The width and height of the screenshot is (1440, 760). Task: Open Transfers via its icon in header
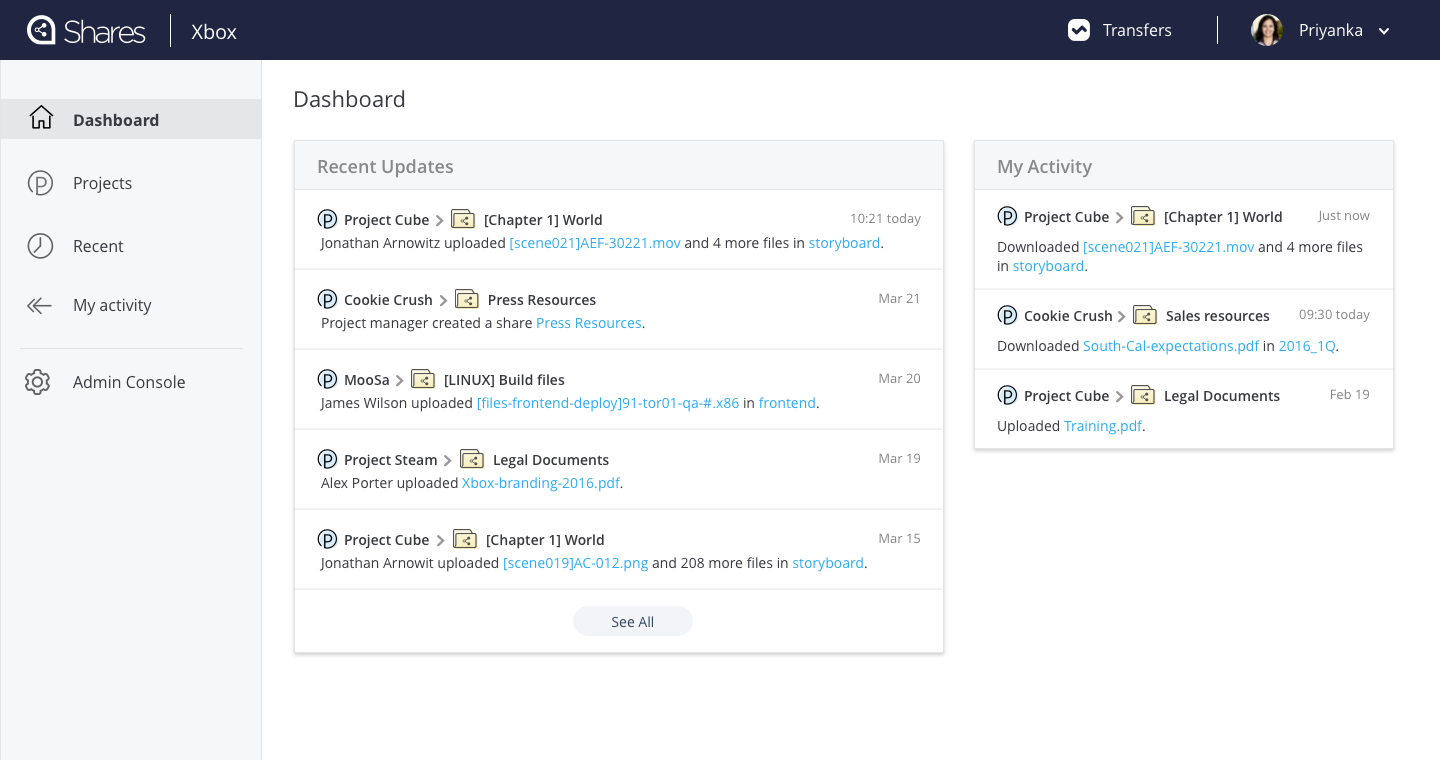1078,30
